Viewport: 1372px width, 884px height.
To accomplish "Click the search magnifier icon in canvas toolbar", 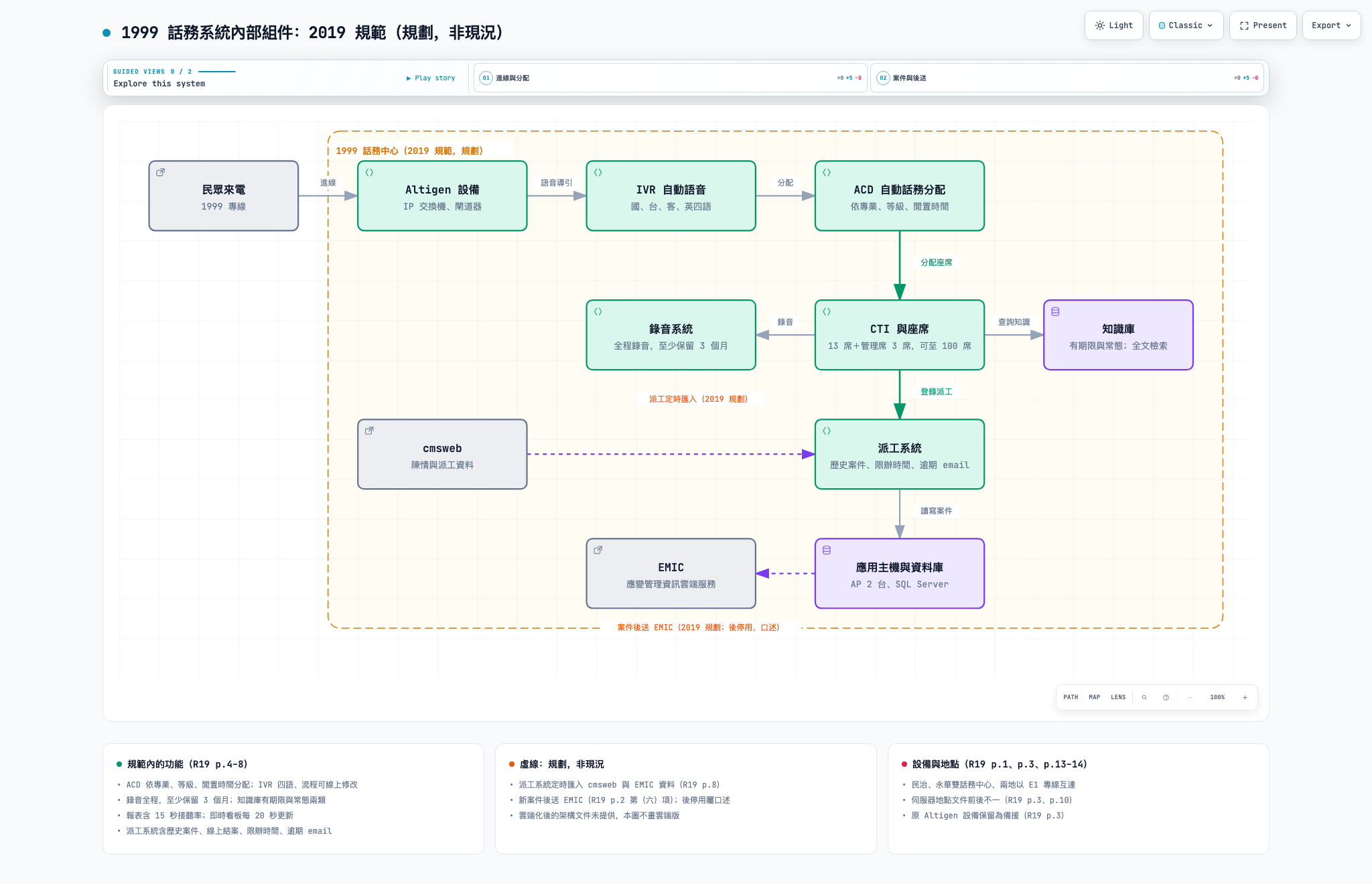I will coord(1144,697).
